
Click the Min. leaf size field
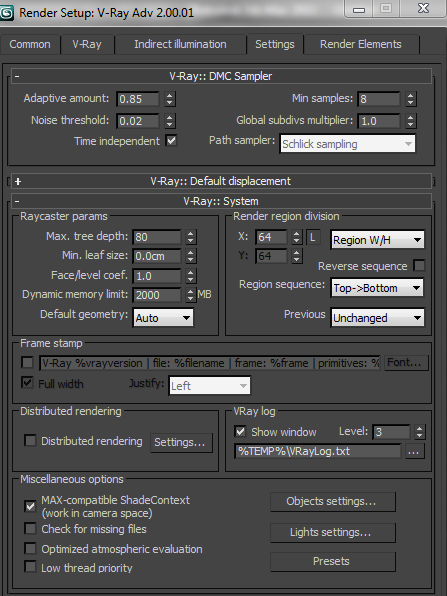(157, 256)
